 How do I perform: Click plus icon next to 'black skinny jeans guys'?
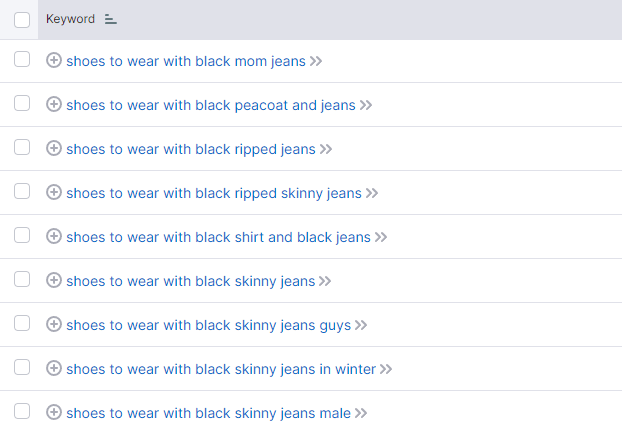click(x=54, y=325)
